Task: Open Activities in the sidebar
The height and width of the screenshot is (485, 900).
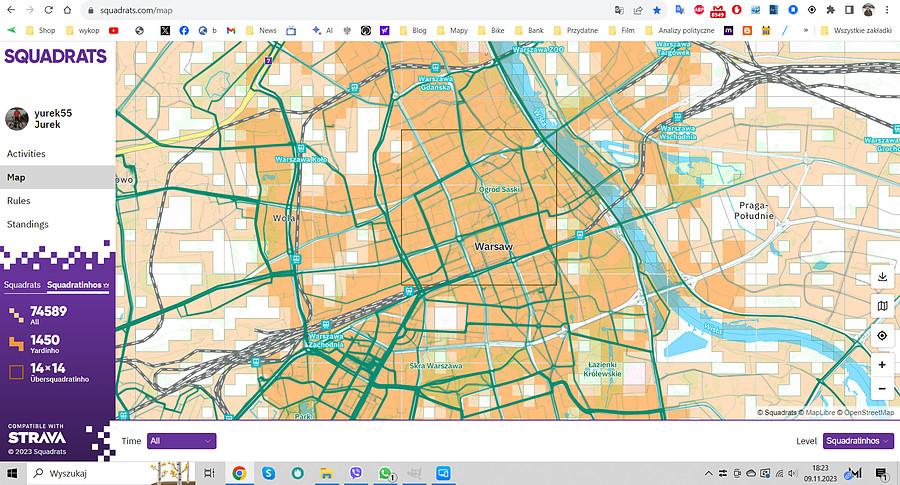Action: (57, 154)
